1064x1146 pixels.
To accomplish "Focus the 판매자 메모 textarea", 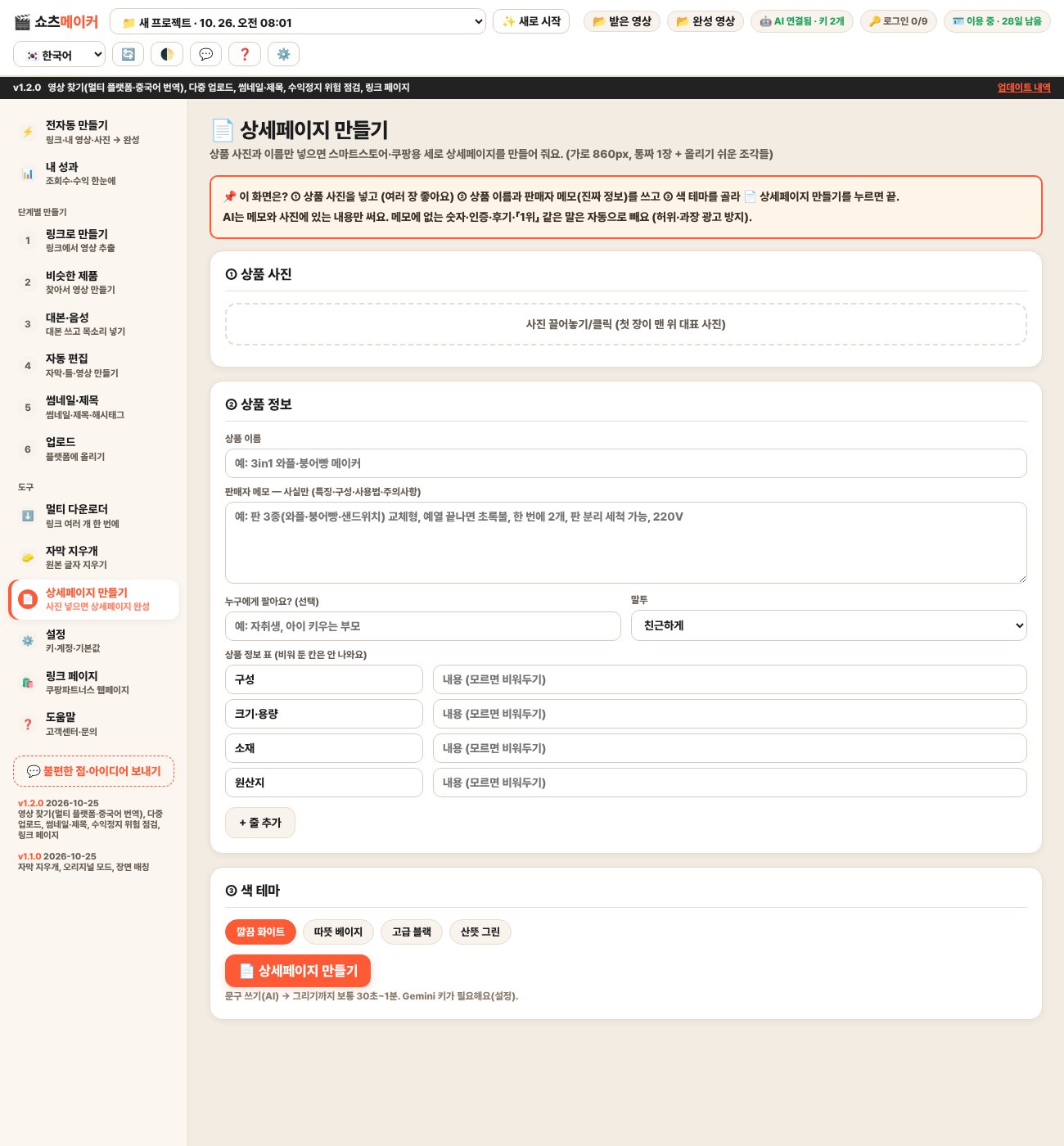I will (x=626, y=543).
